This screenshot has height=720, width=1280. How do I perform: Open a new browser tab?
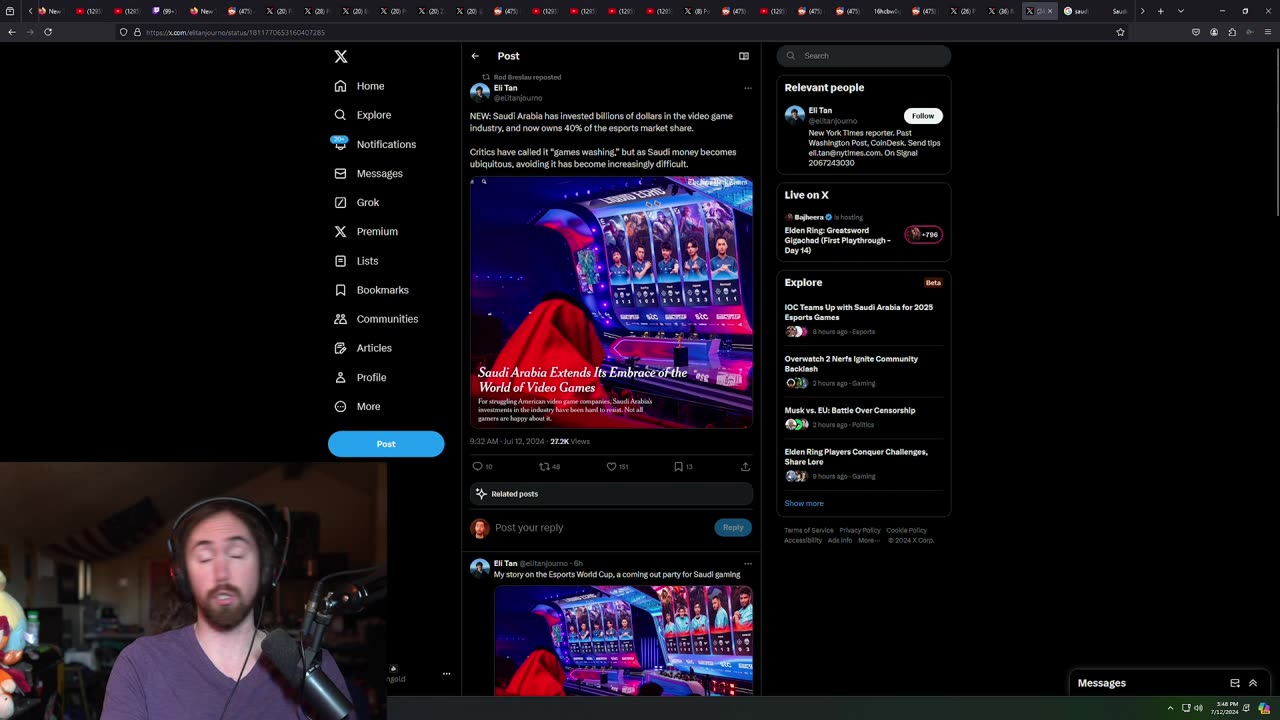[1160, 11]
